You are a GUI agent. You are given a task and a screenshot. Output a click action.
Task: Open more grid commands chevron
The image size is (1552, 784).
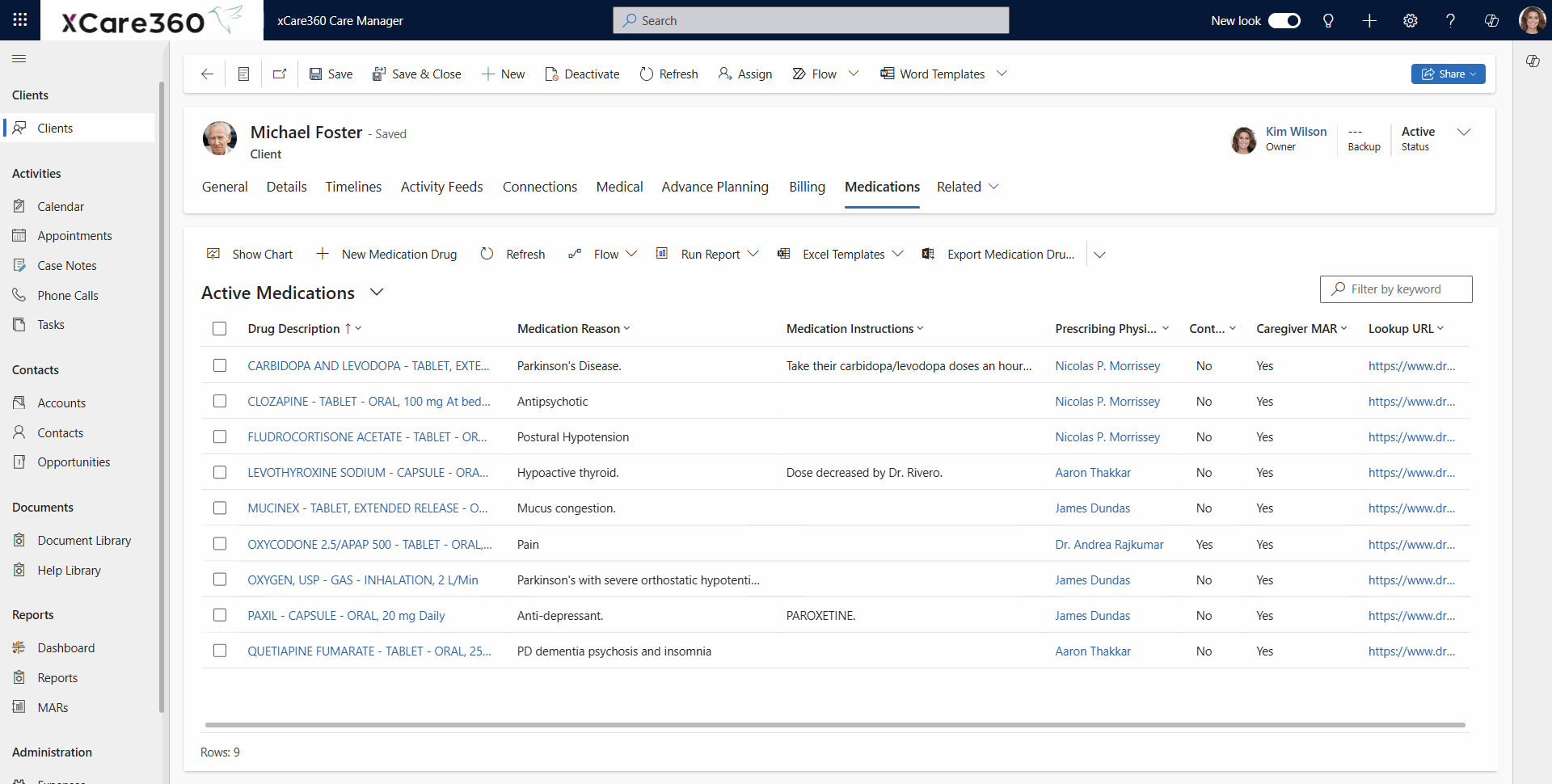(x=1099, y=255)
